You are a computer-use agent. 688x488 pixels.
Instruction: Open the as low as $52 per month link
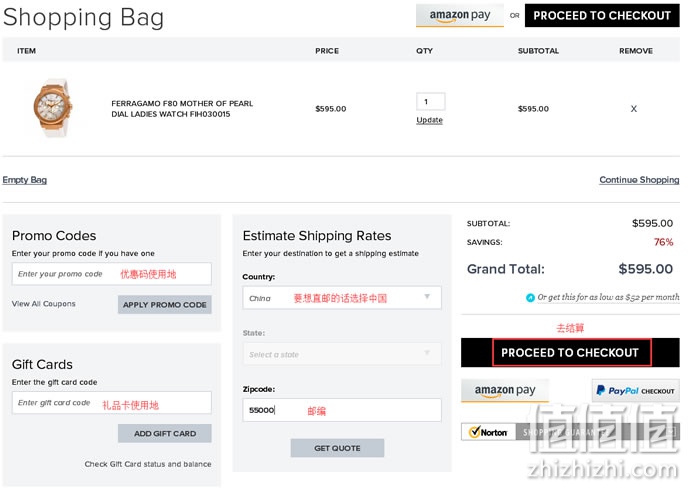[608, 297]
